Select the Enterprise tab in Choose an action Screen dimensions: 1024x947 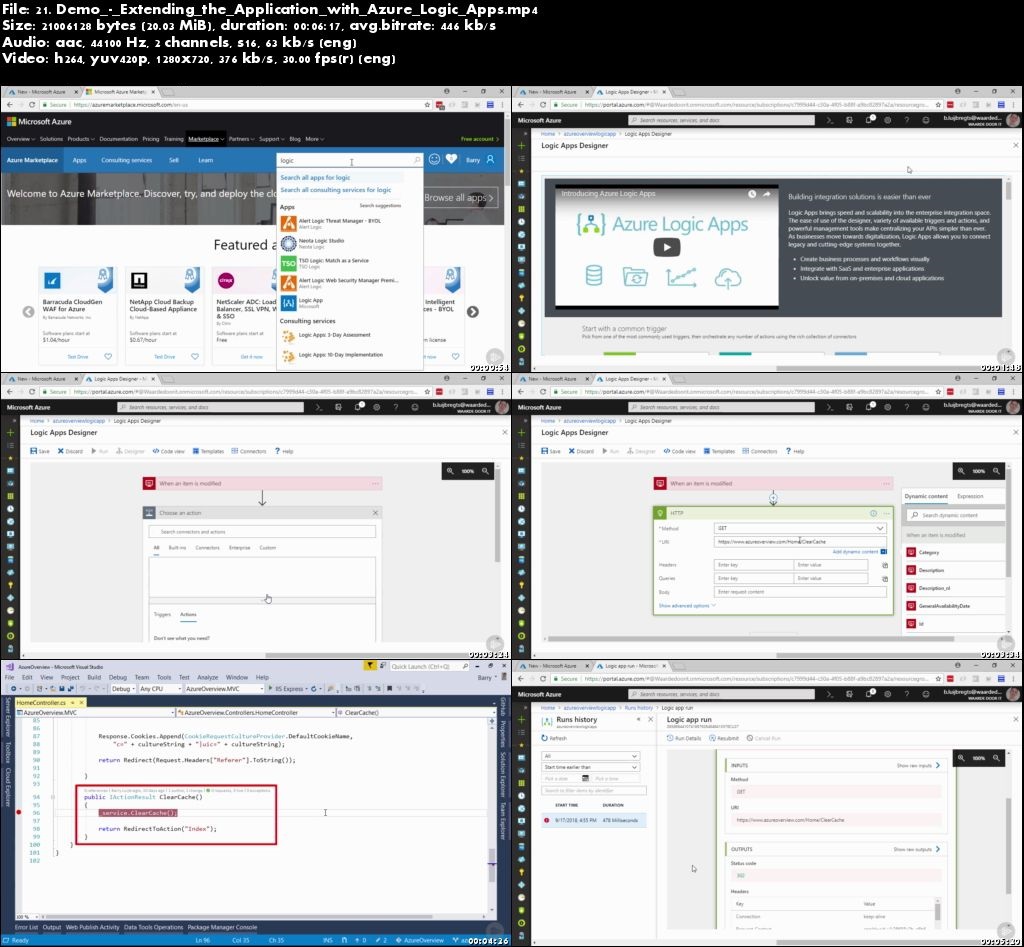(x=240, y=548)
